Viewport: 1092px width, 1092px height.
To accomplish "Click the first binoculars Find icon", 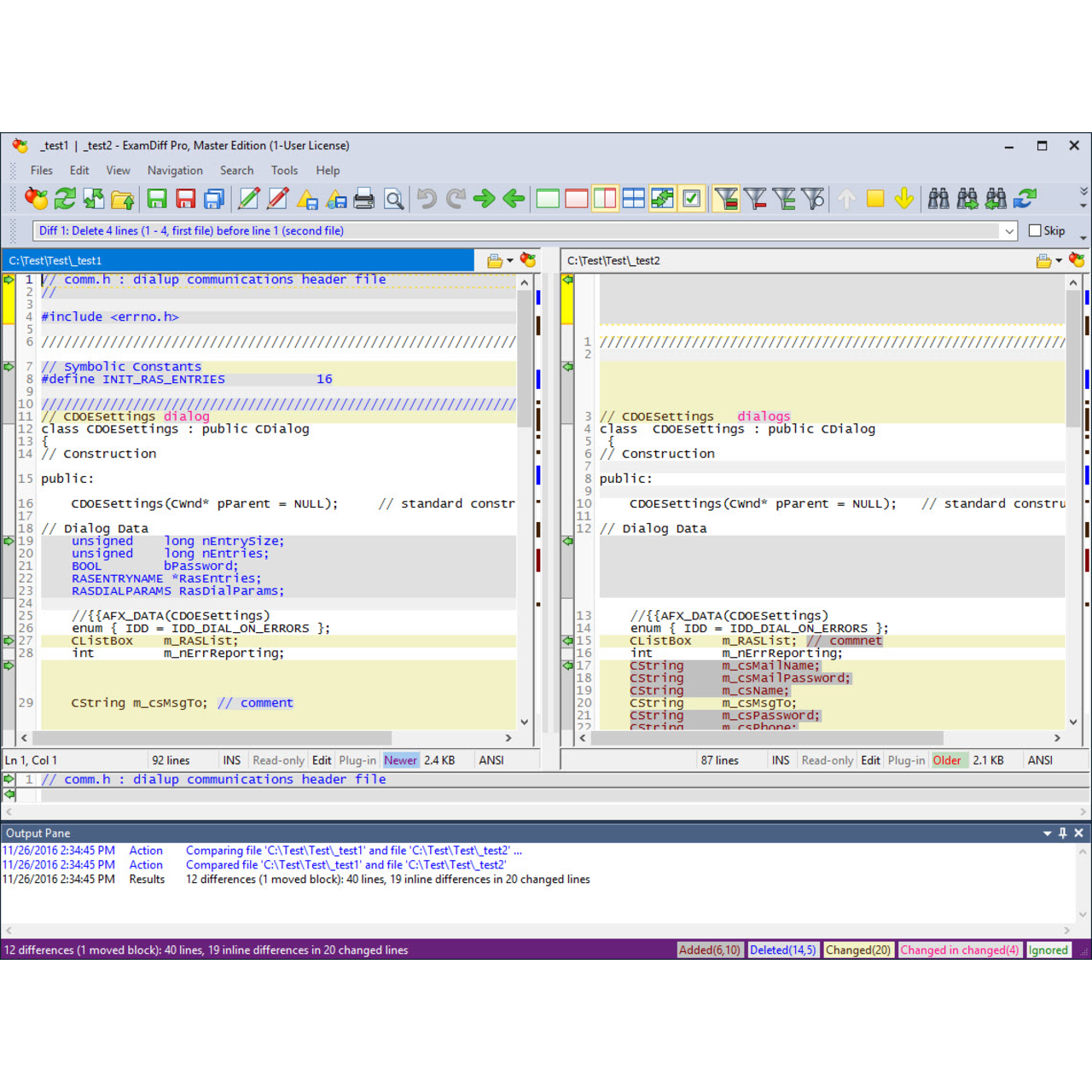I will click(938, 199).
